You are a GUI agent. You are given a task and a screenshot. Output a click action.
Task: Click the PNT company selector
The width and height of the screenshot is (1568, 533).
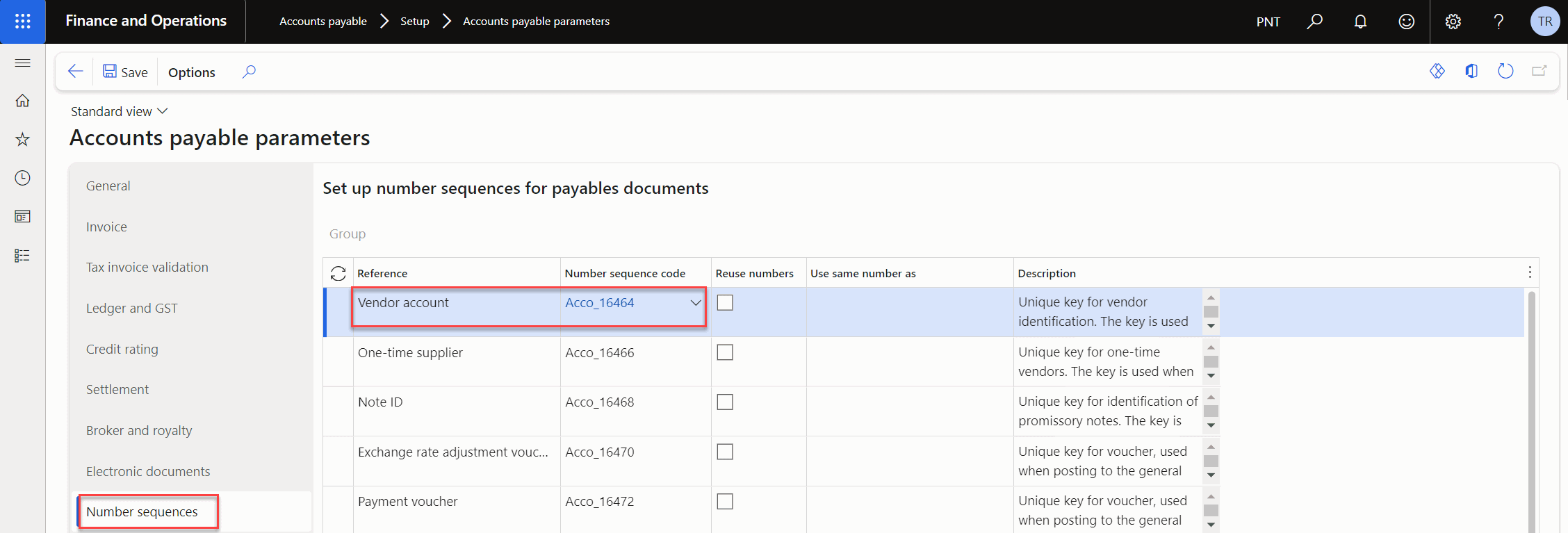click(x=1268, y=22)
